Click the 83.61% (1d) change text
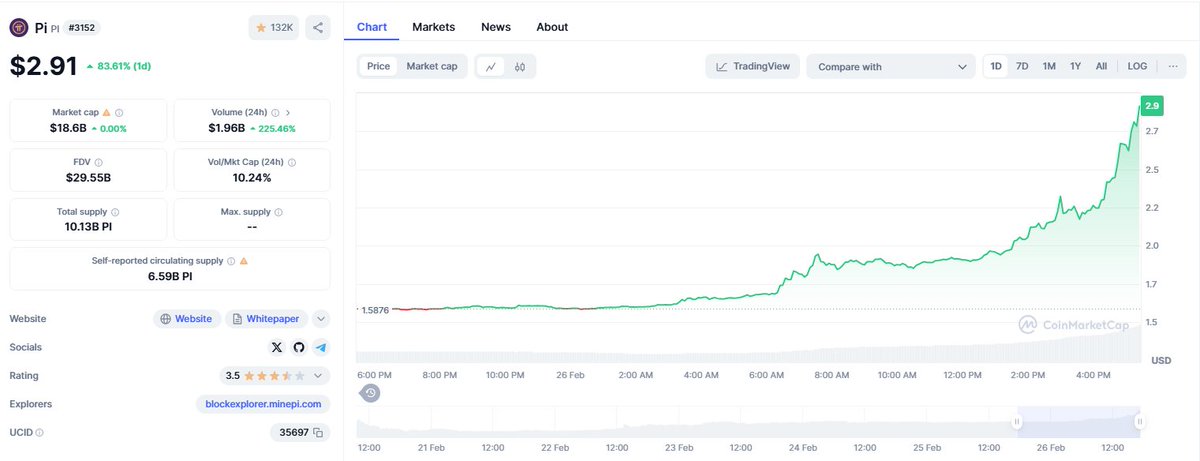1200x461 pixels. (x=124, y=66)
